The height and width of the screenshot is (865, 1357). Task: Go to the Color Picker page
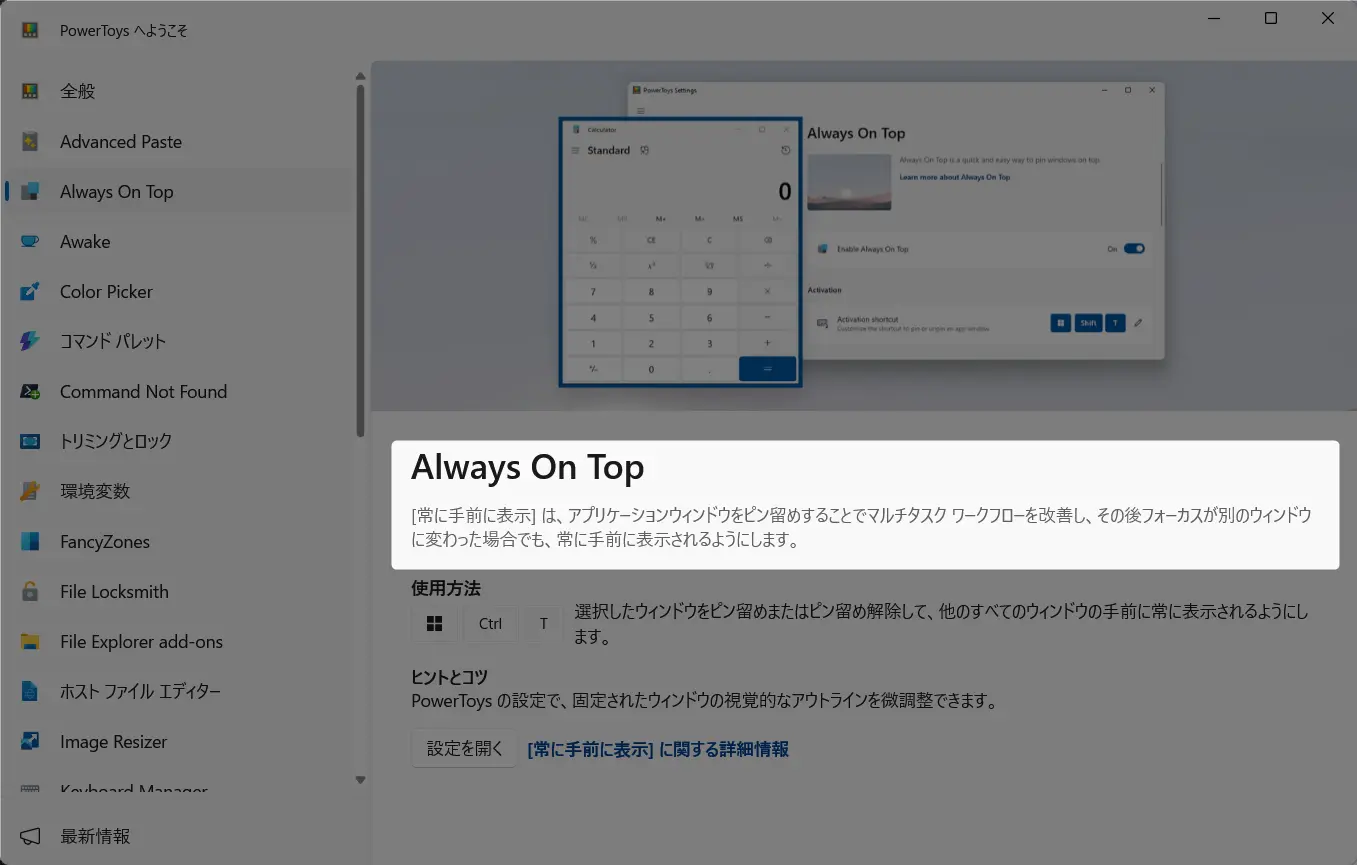177,291
